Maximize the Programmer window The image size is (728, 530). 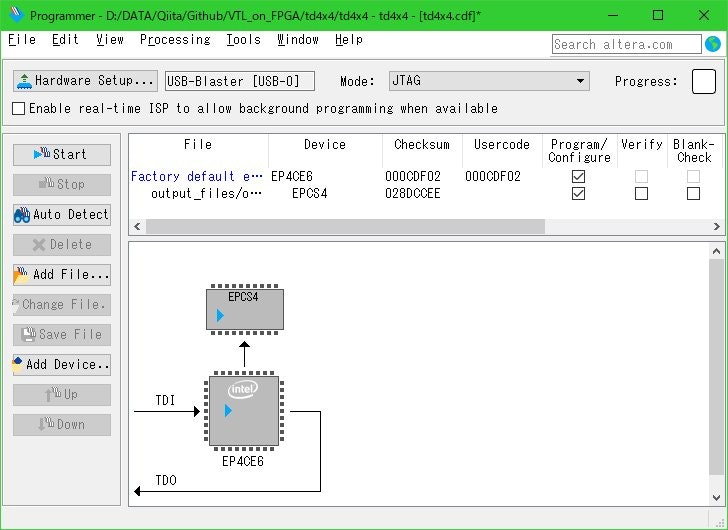(658, 15)
